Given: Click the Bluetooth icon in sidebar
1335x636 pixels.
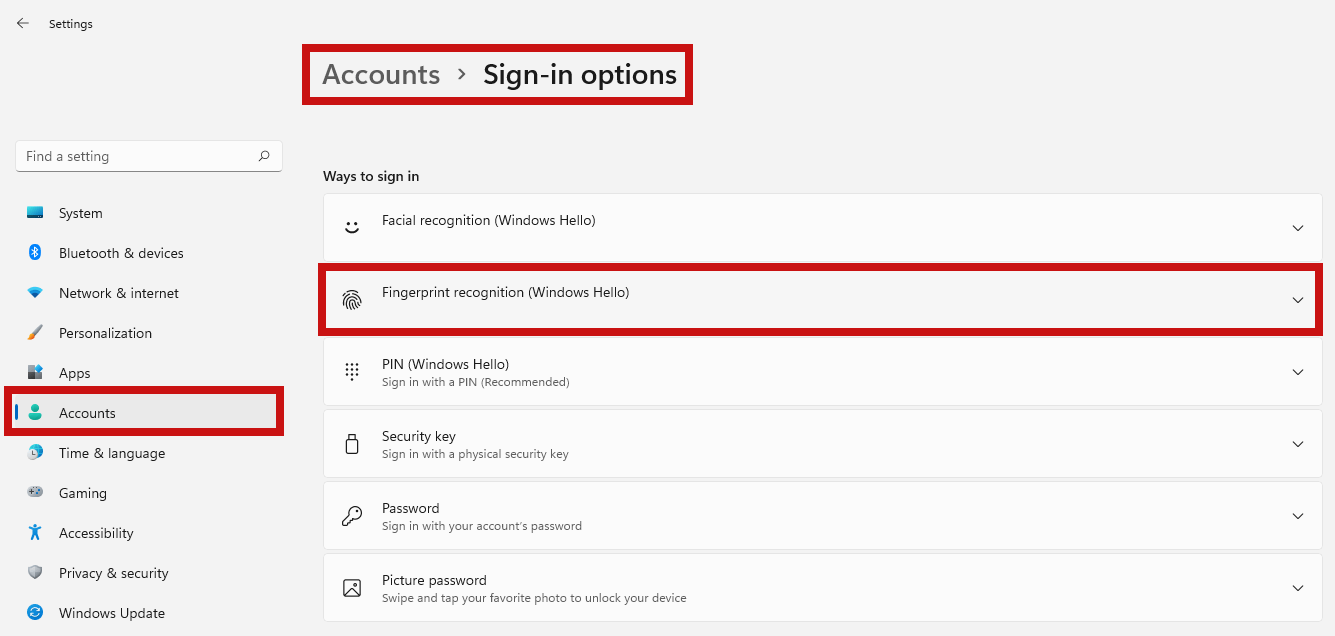Looking at the screenshot, I should coord(35,253).
